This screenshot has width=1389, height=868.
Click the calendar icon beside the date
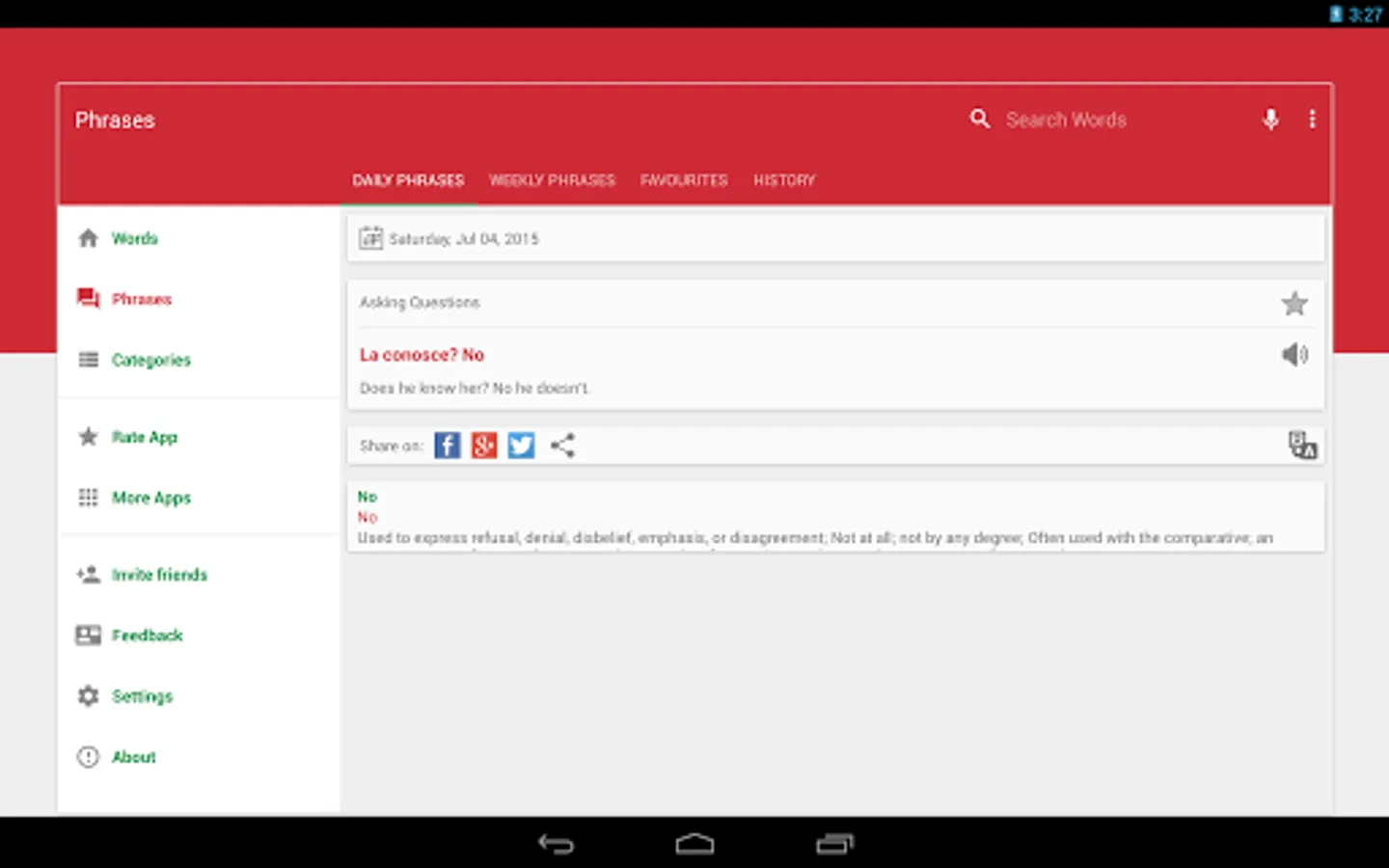point(370,238)
